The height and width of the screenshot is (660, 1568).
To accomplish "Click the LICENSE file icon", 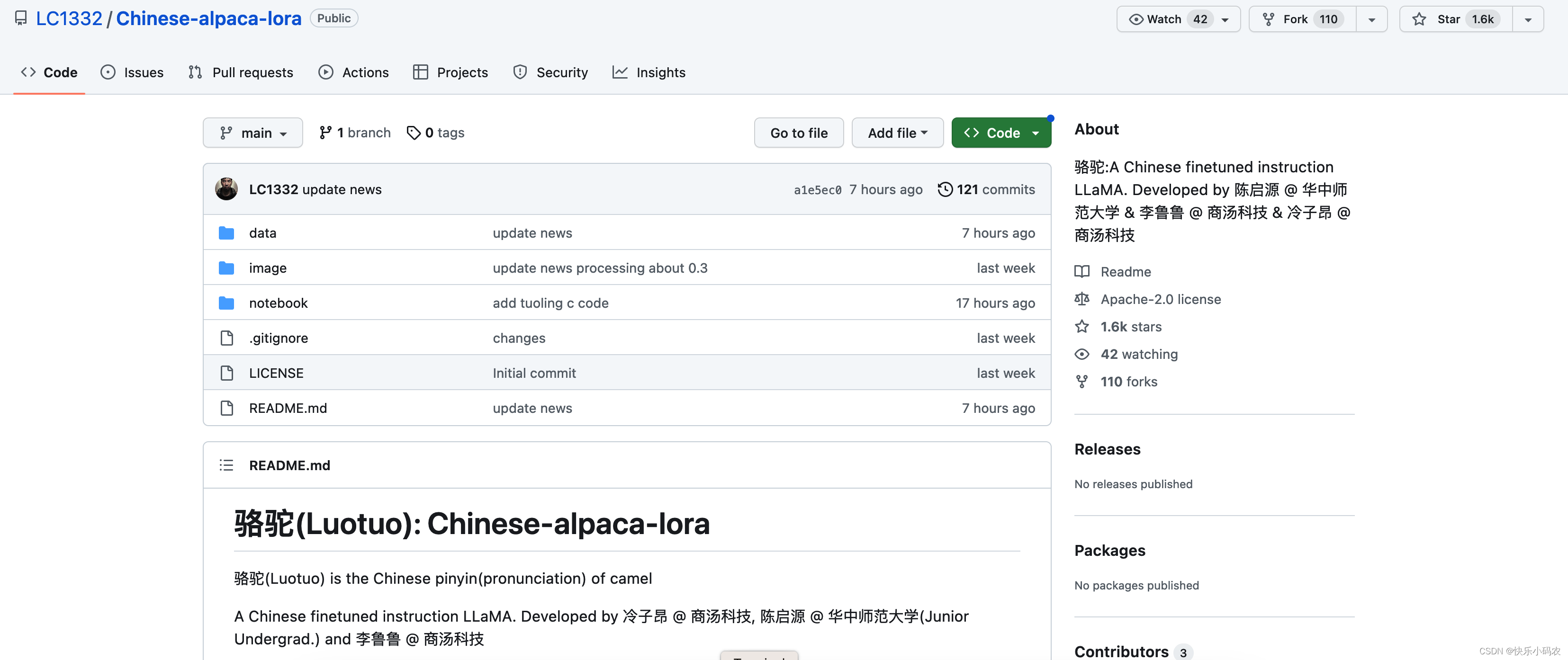I will (226, 373).
